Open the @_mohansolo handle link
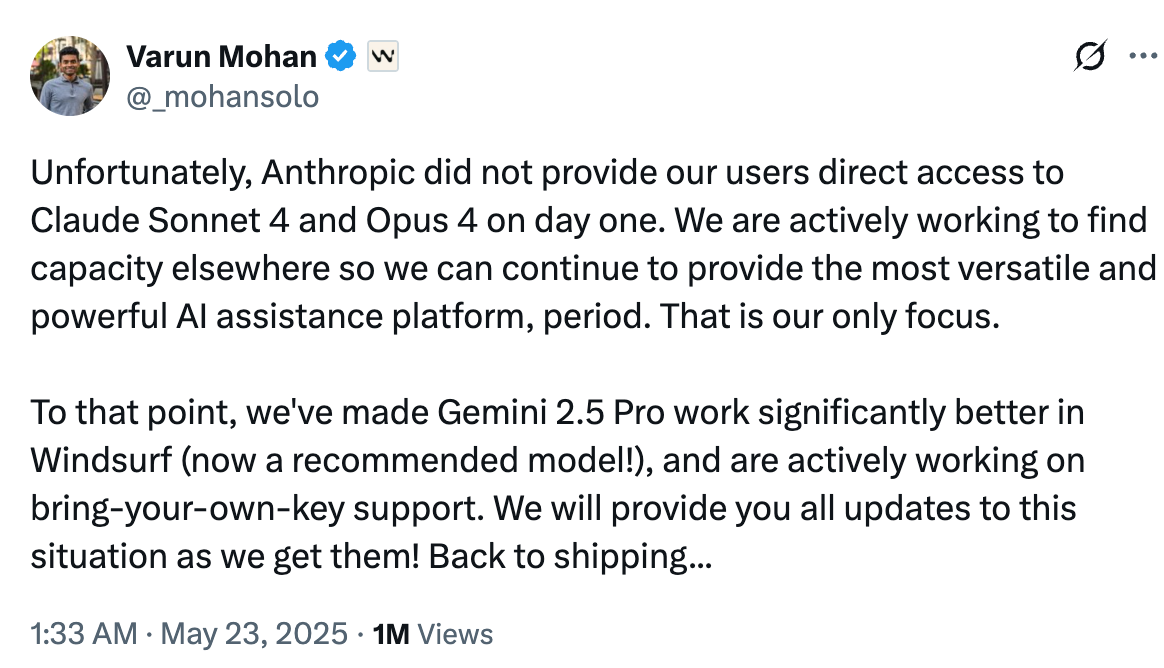Viewport: 1164px width, 668px height. [x=223, y=97]
